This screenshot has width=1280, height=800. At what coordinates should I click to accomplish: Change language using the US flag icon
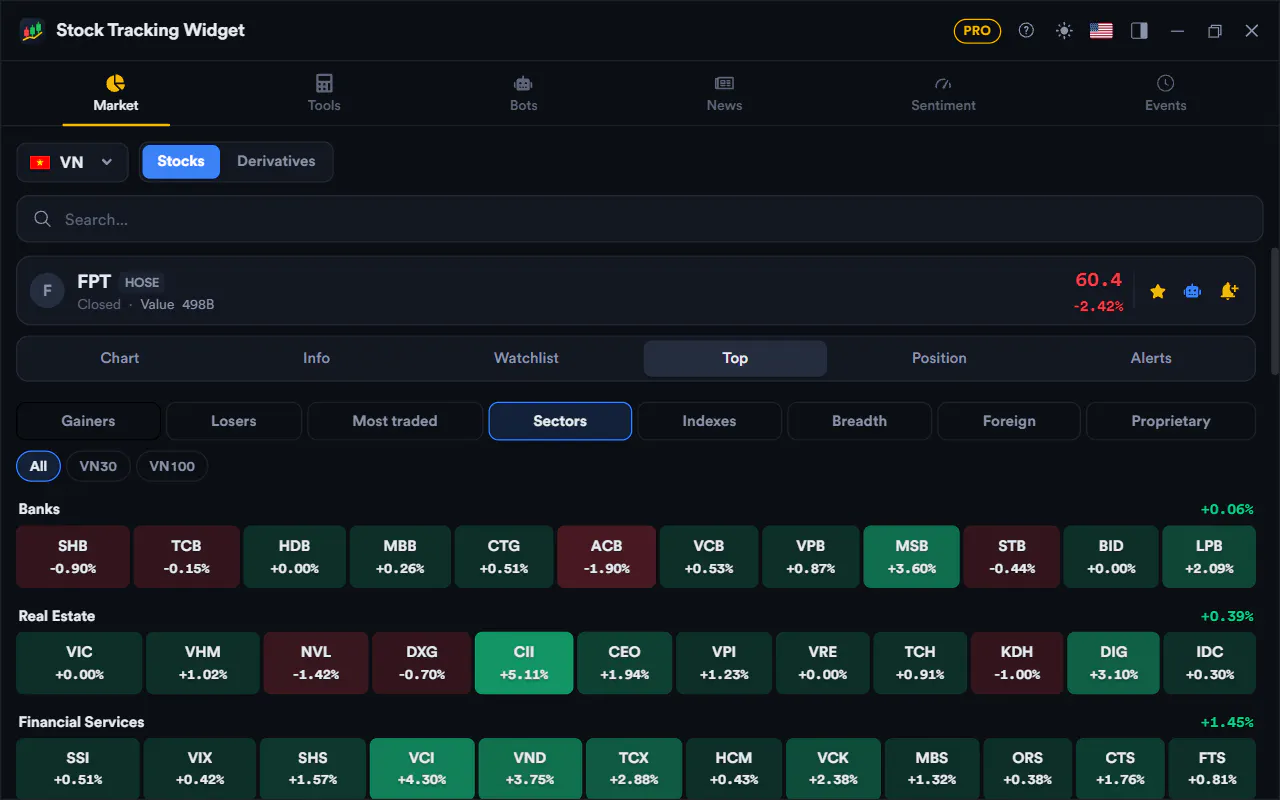pyautogui.click(x=1101, y=30)
